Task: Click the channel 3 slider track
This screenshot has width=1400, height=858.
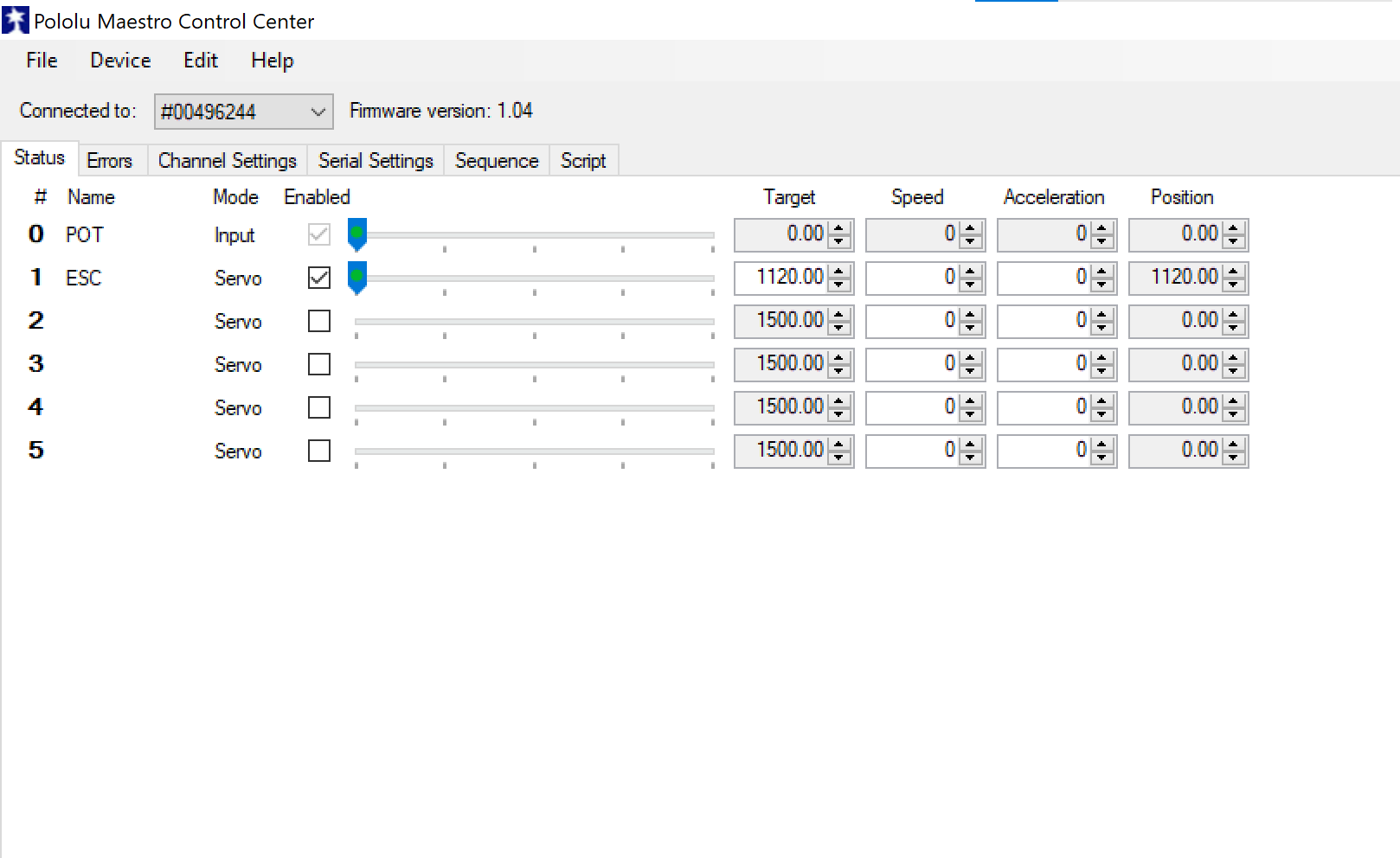Action: point(534,365)
